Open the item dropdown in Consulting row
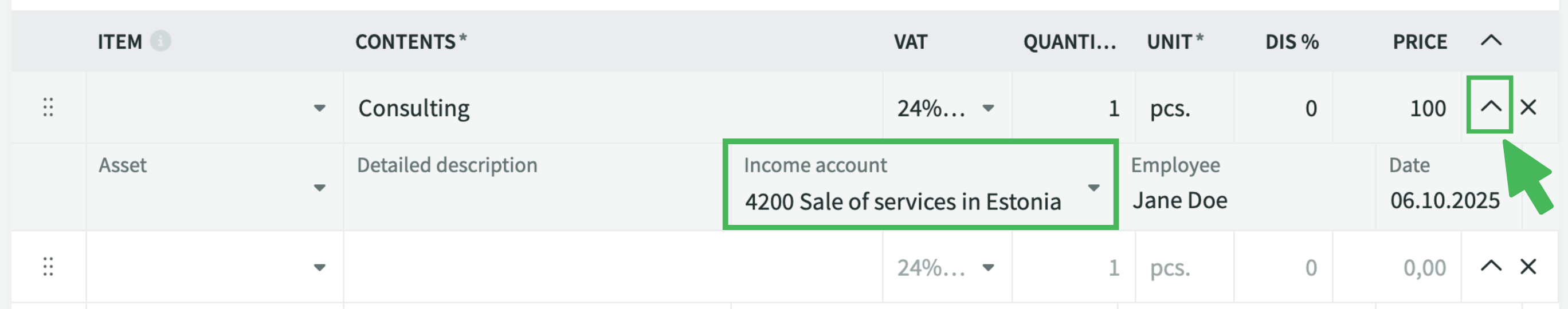1568x309 pixels. (319, 109)
